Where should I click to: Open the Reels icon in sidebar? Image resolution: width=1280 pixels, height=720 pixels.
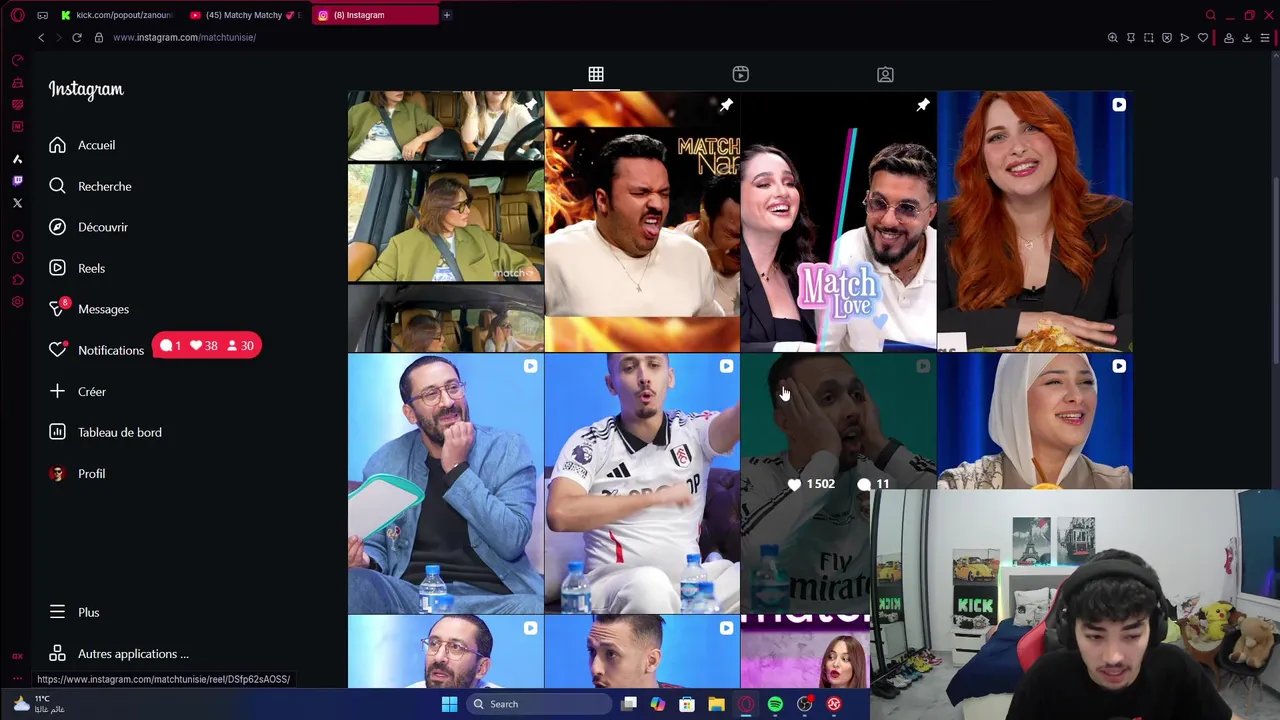click(x=58, y=268)
